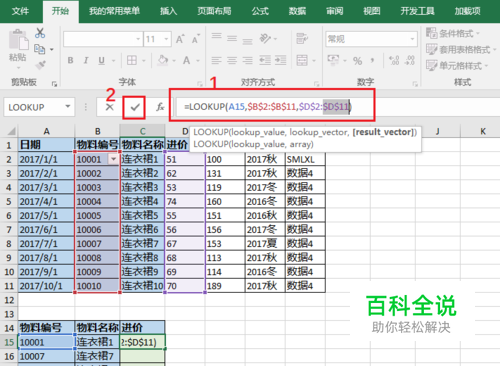Select the Format Painter brush

coord(40,64)
